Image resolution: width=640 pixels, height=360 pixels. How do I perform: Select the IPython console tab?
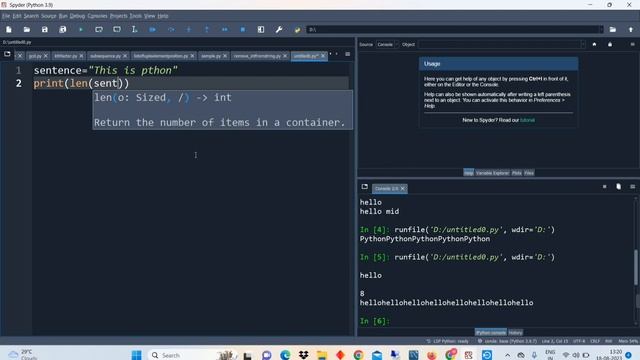coord(491,332)
